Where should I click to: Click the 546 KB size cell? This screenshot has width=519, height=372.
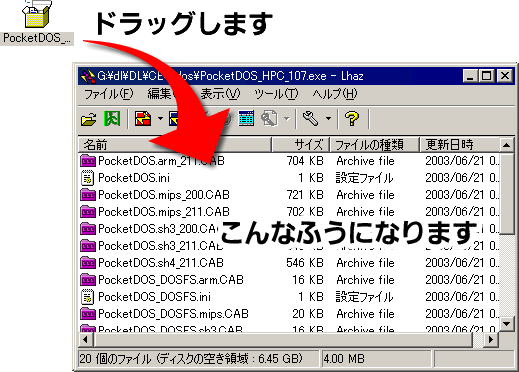(305, 263)
